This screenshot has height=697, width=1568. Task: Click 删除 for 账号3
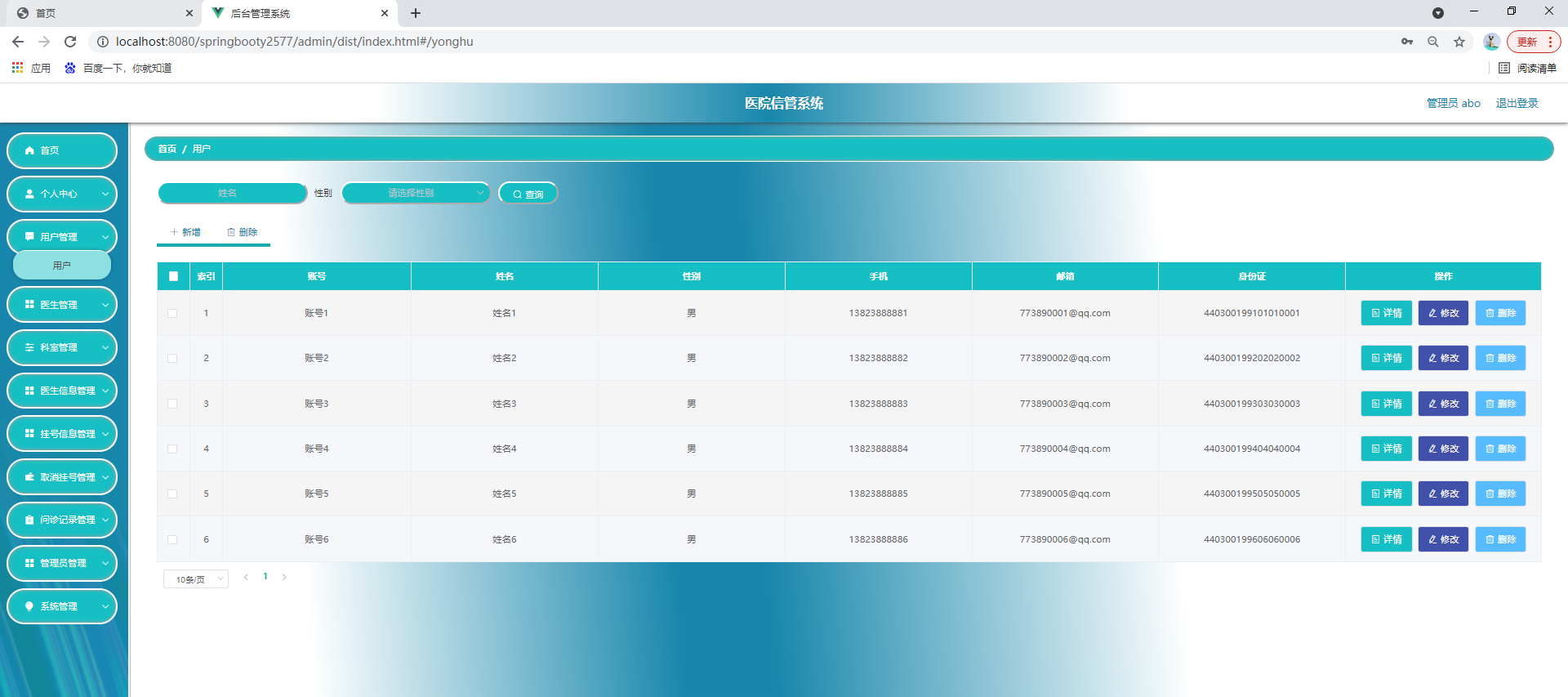coord(1500,404)
